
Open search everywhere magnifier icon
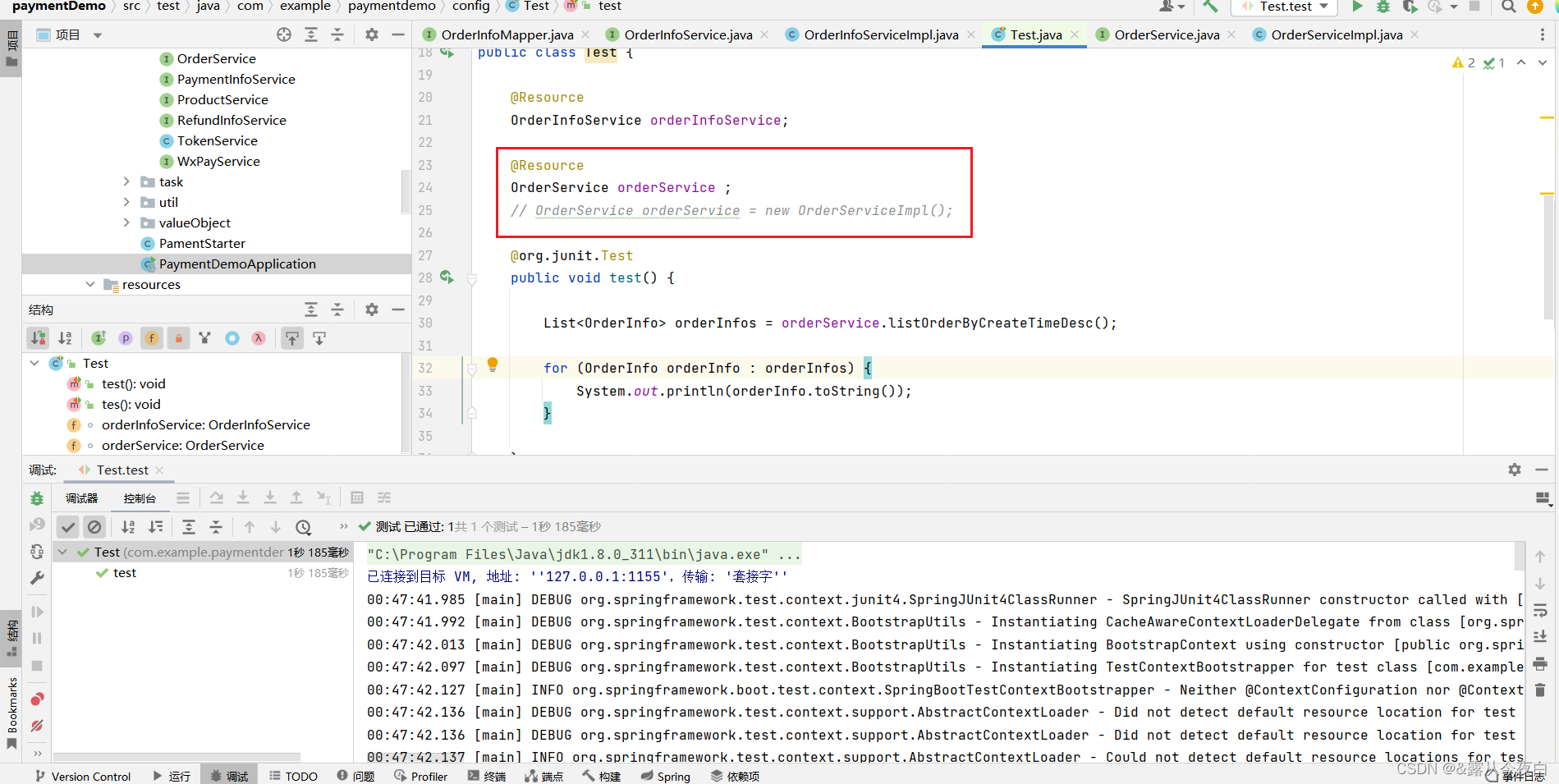[x=1508, y=7]
